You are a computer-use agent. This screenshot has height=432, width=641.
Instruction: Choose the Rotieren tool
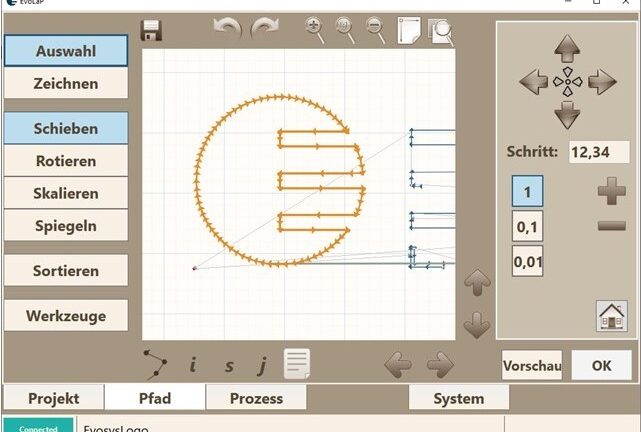tap(66, 161)
